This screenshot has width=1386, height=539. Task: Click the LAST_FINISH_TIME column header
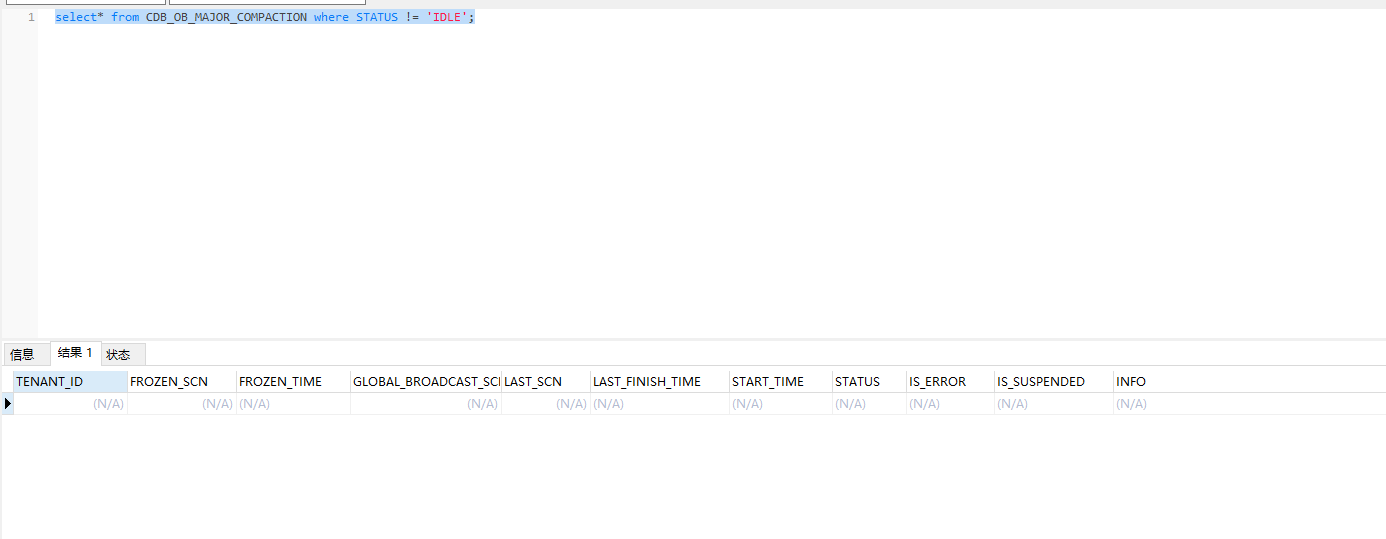tap(660, 381)
